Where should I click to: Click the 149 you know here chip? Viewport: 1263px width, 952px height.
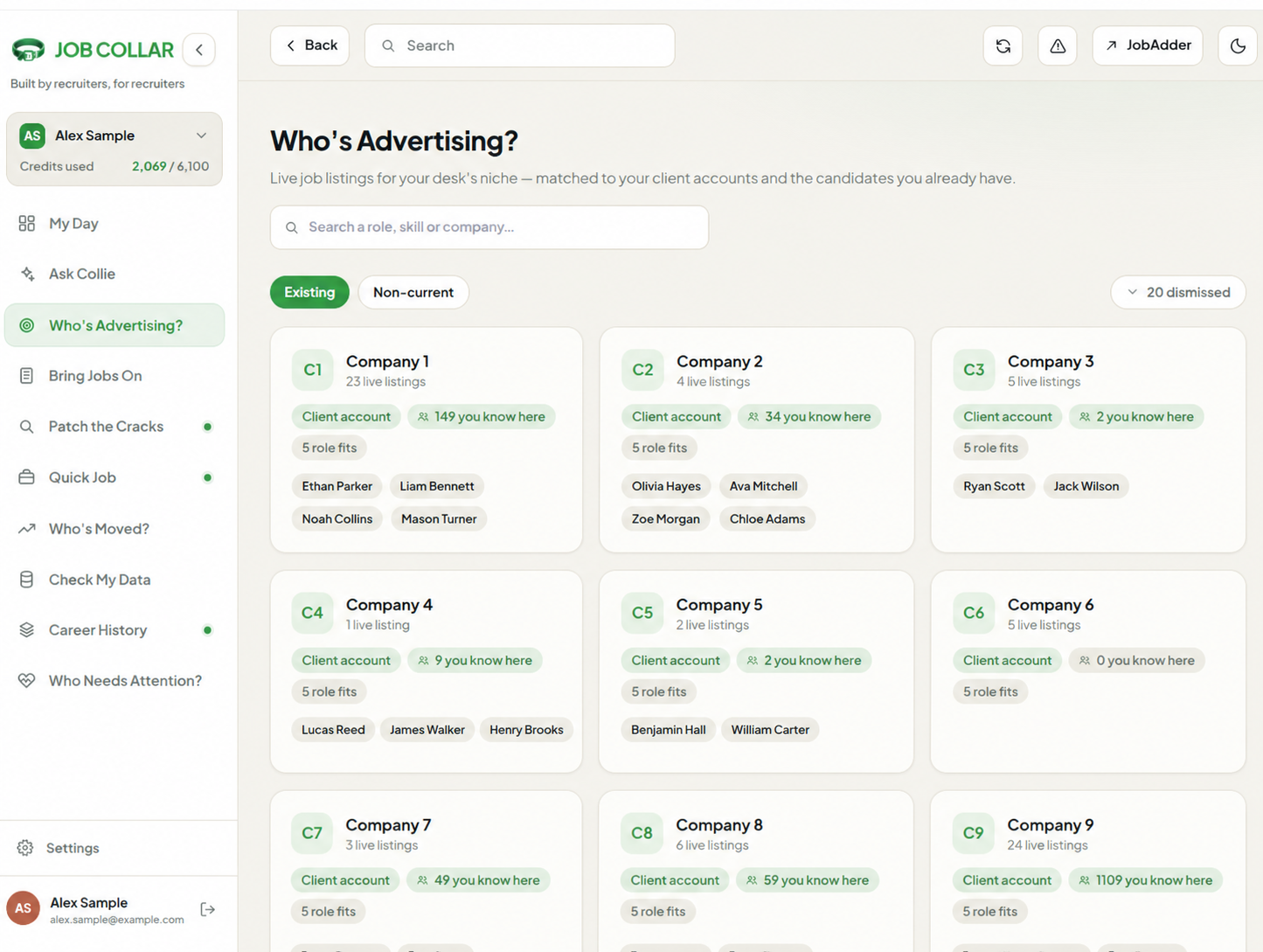[482, 417]
